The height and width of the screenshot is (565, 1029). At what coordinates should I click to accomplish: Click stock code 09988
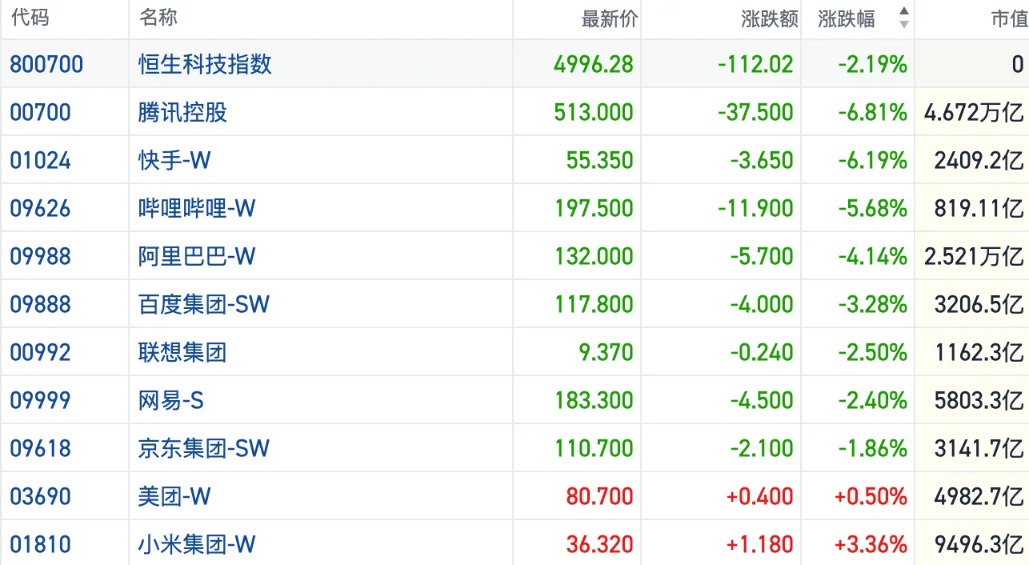pyautogui.click(x=41, y=256)
